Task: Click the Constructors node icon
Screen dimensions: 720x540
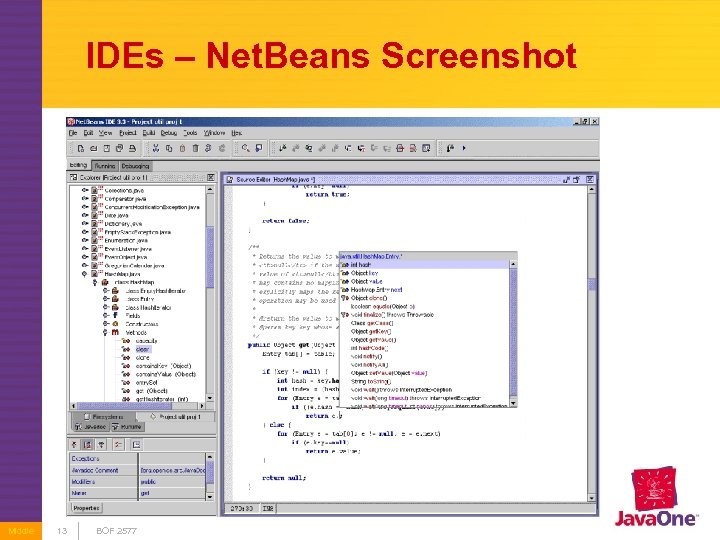Action: point(115,324)
